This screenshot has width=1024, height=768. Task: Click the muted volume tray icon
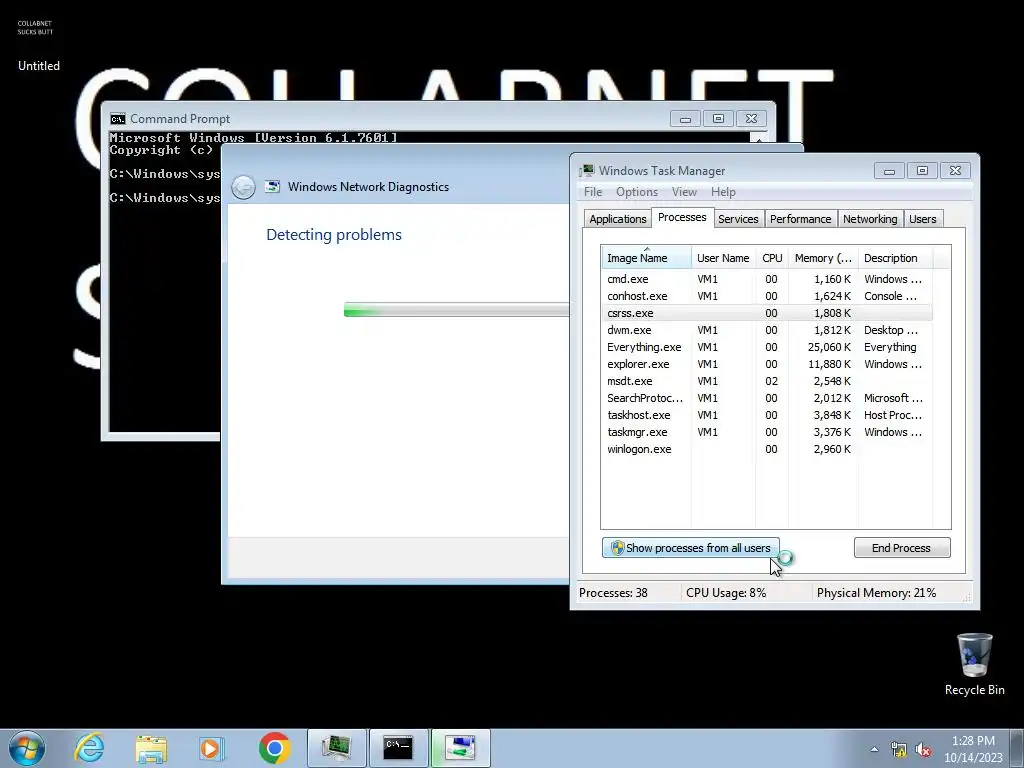(923, 750)
